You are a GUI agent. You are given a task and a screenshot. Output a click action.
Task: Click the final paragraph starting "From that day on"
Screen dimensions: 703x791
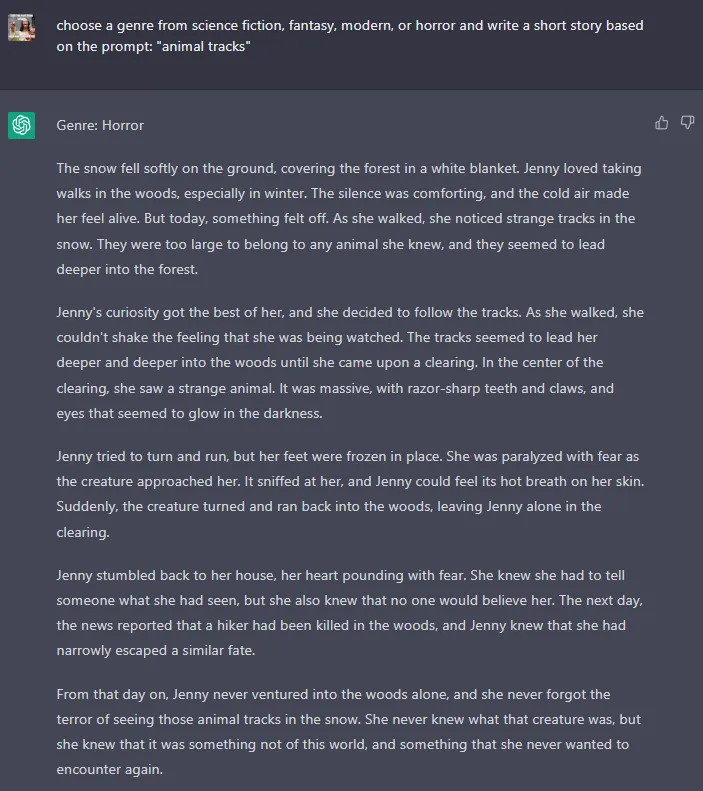[x=348, y=732]
